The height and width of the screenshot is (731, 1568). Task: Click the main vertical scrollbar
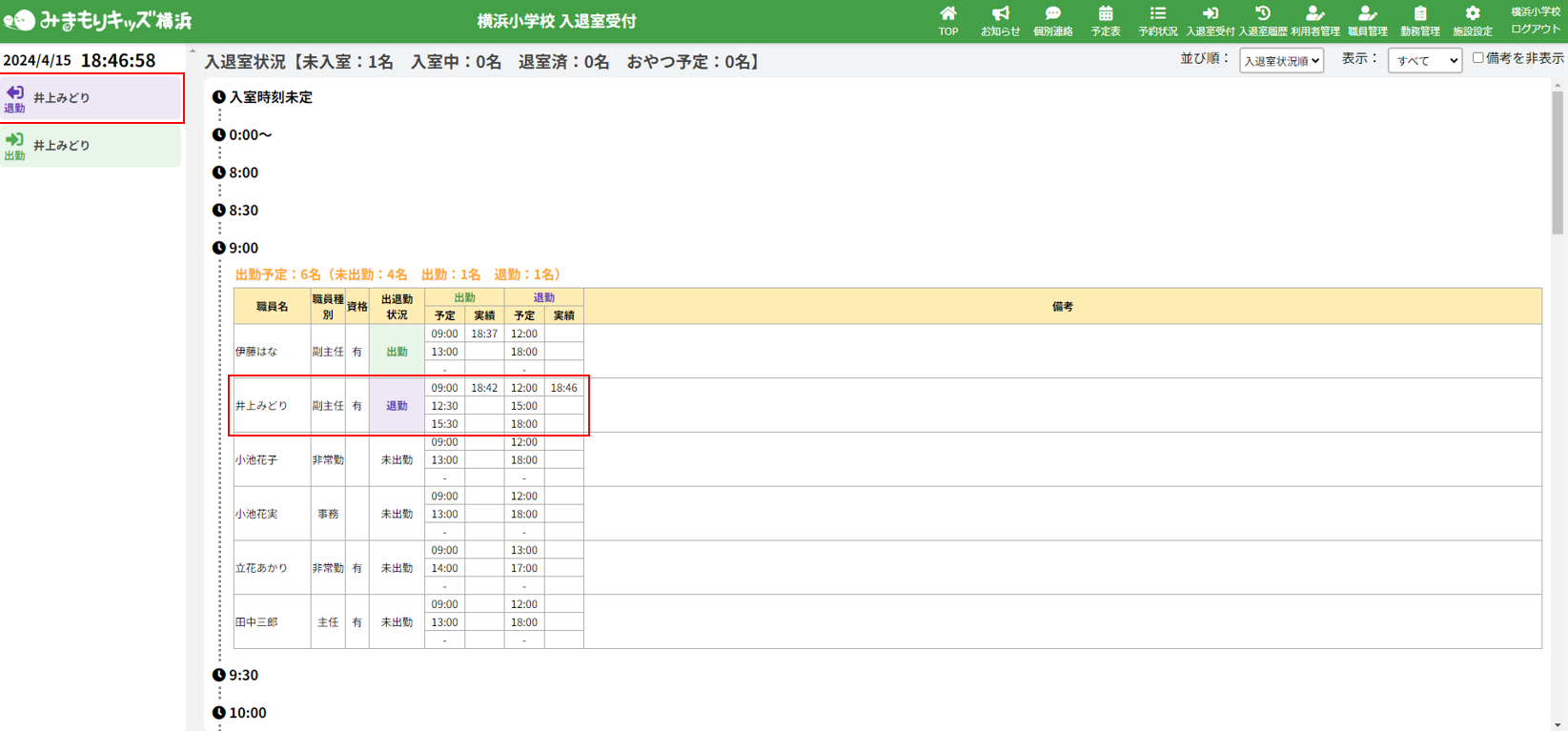(1558, 162)
